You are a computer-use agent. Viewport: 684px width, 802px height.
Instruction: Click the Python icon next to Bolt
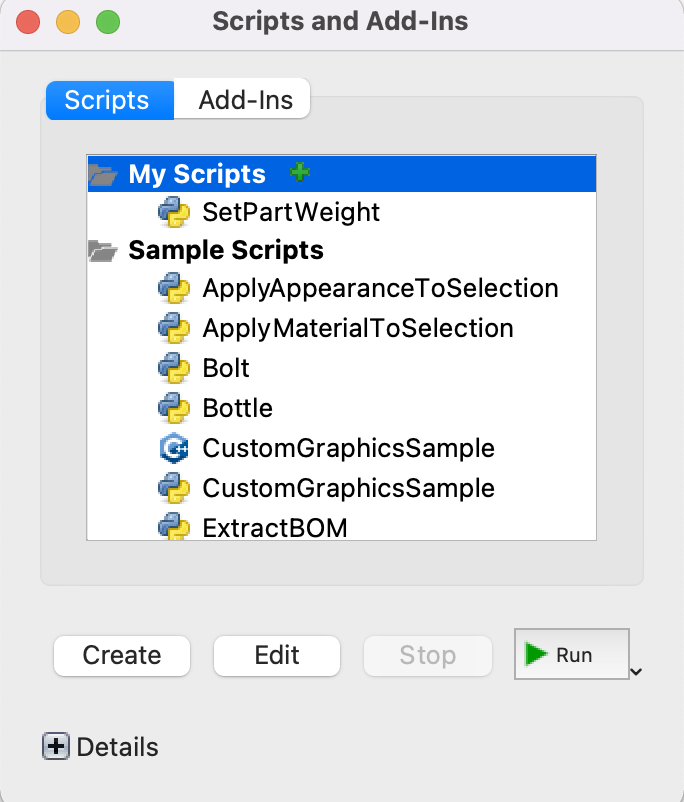coord(174,368)
